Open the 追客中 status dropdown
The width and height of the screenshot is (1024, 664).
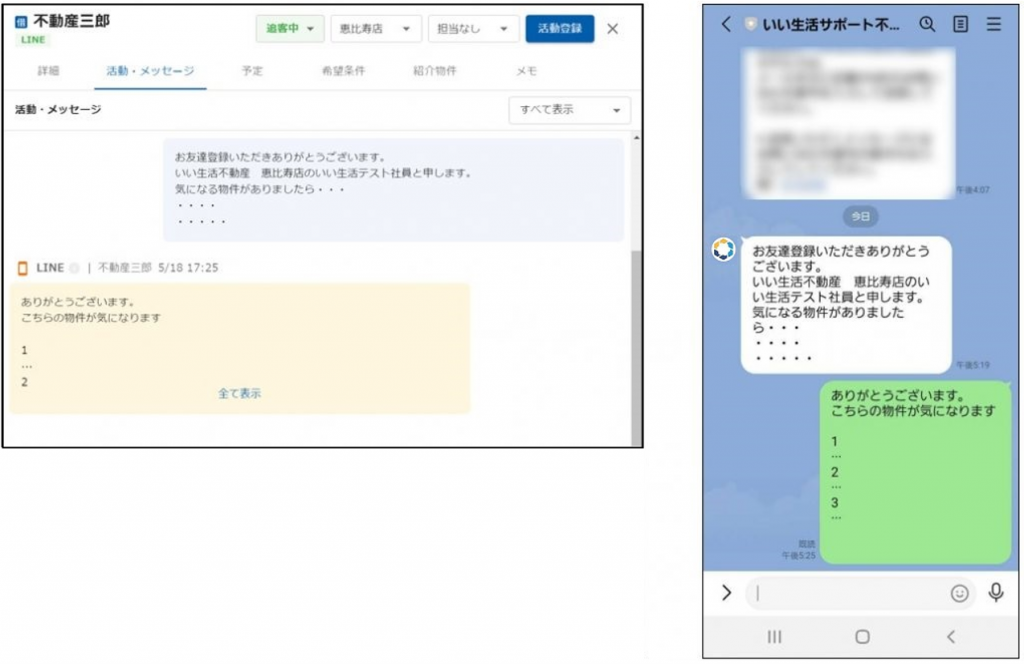[x=289, y=29]
